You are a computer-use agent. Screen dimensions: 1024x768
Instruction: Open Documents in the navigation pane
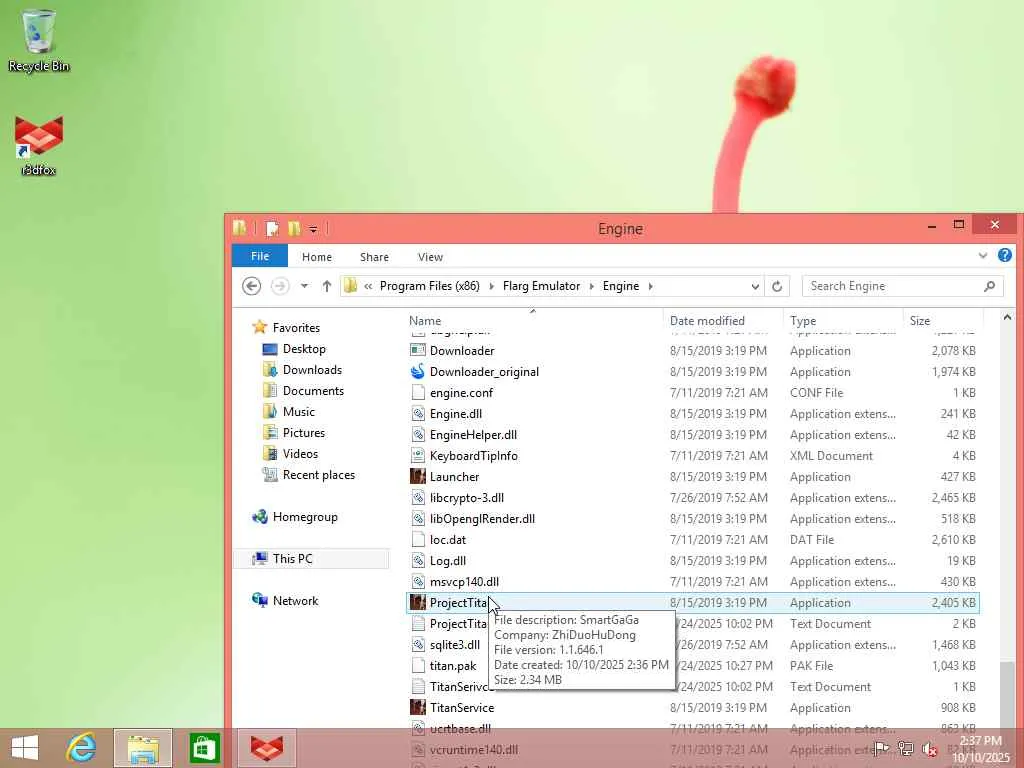[313, 391]
